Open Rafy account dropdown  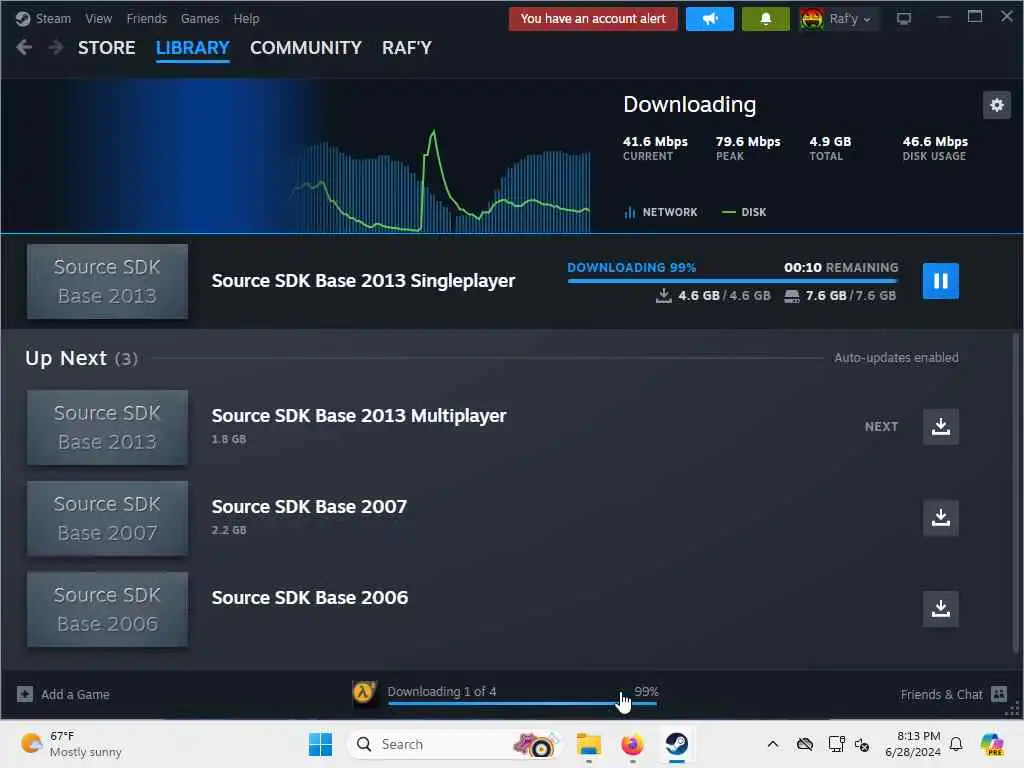tap(850, 19)
